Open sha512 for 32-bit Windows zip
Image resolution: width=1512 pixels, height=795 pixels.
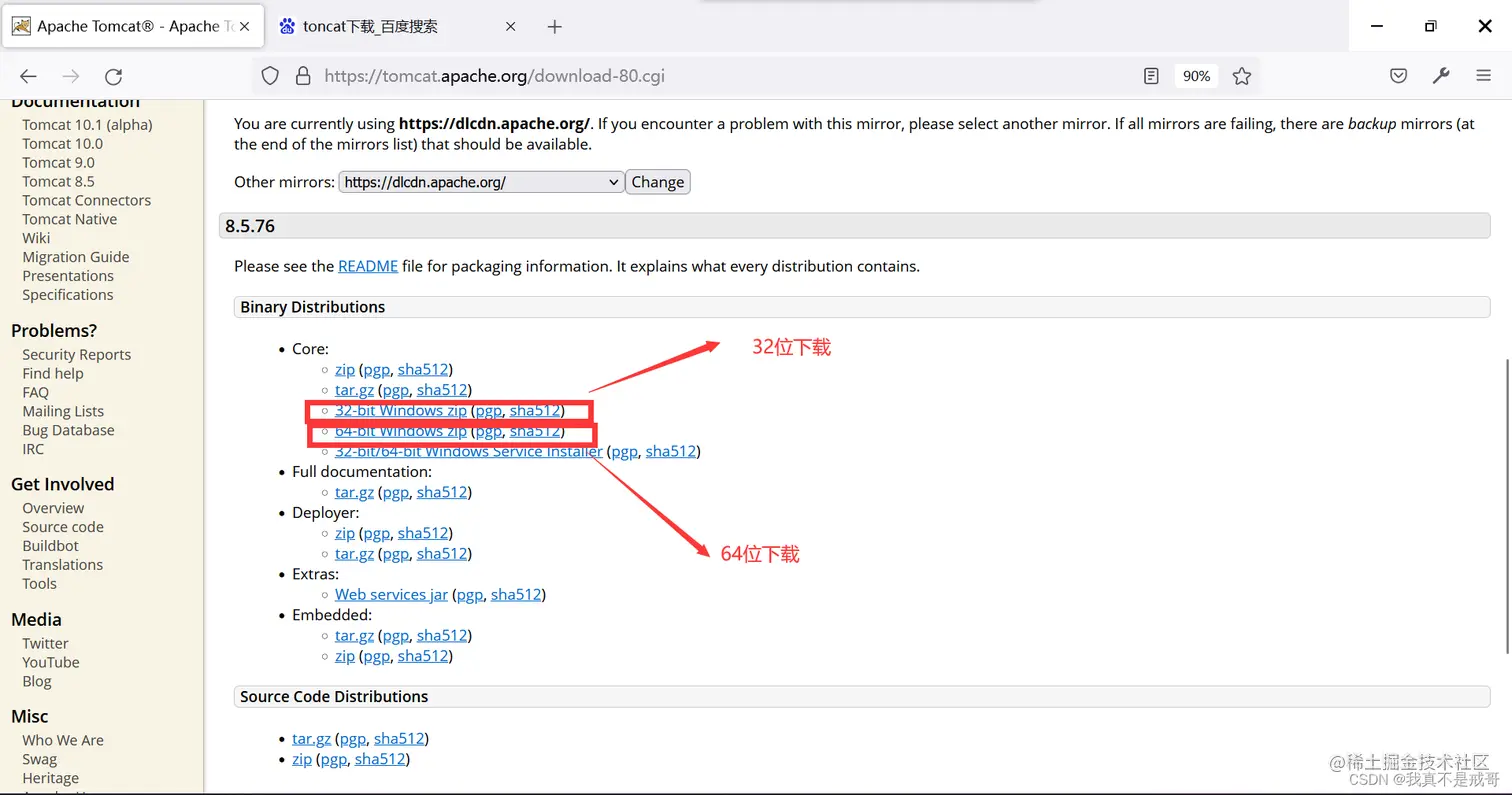(x=535, y=411)
